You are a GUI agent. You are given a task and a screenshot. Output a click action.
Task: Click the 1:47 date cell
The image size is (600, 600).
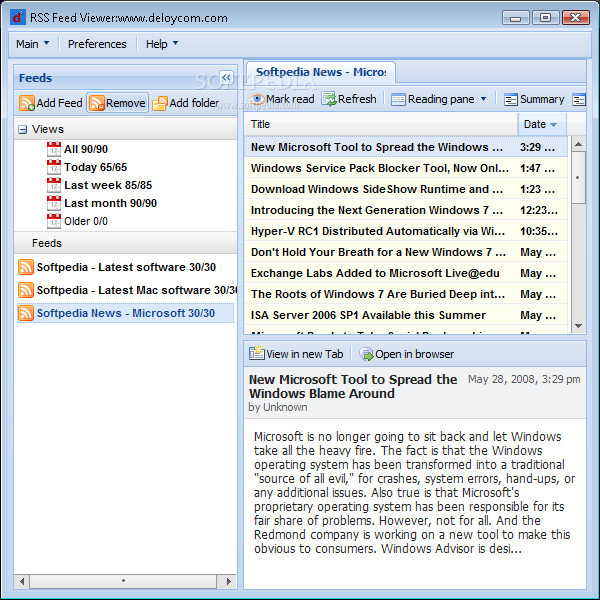pyautogui.click(x=537, y=168)
